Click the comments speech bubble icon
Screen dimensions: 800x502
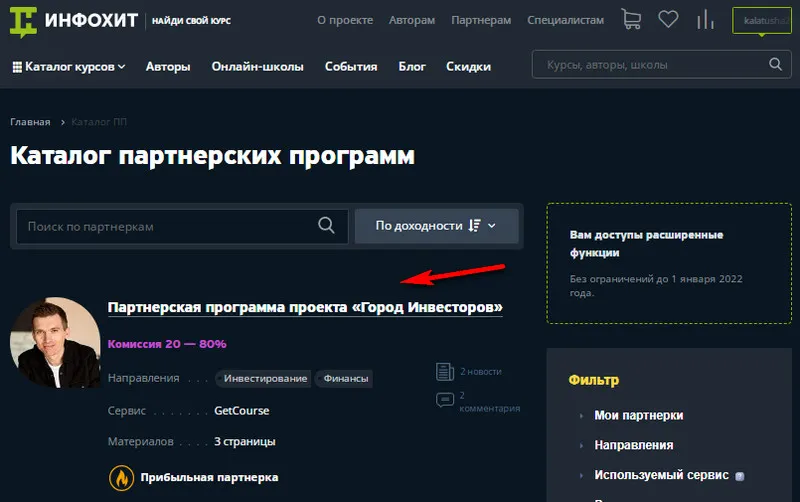pos(445,399)
